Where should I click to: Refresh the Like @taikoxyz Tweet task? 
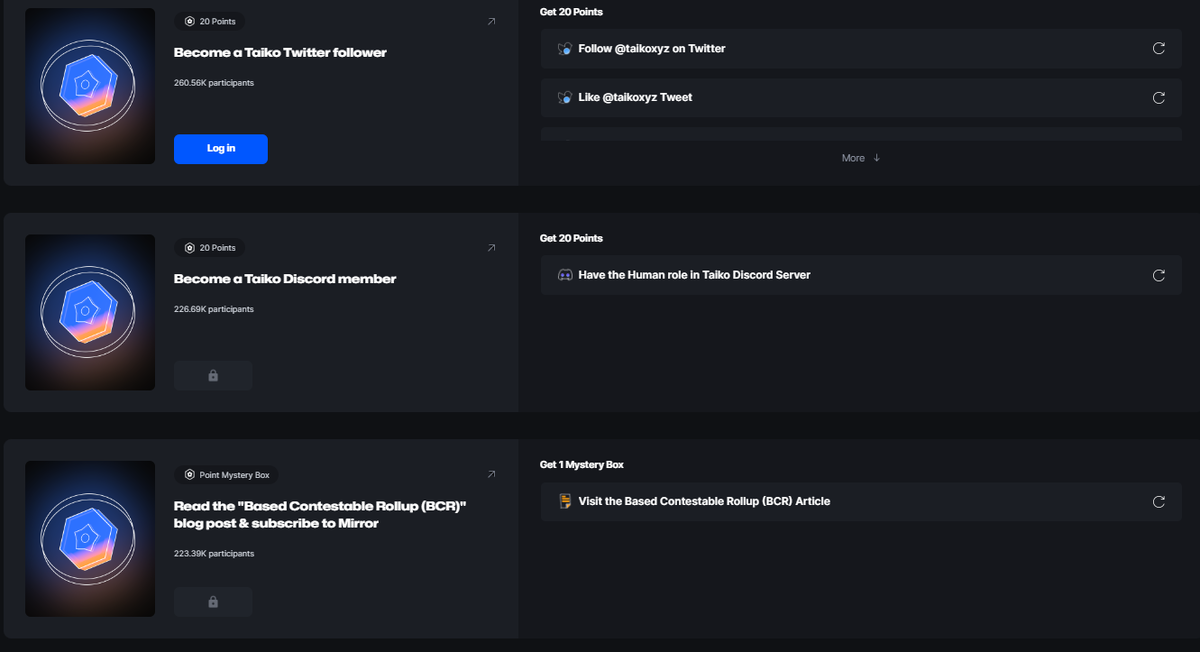1159,98
